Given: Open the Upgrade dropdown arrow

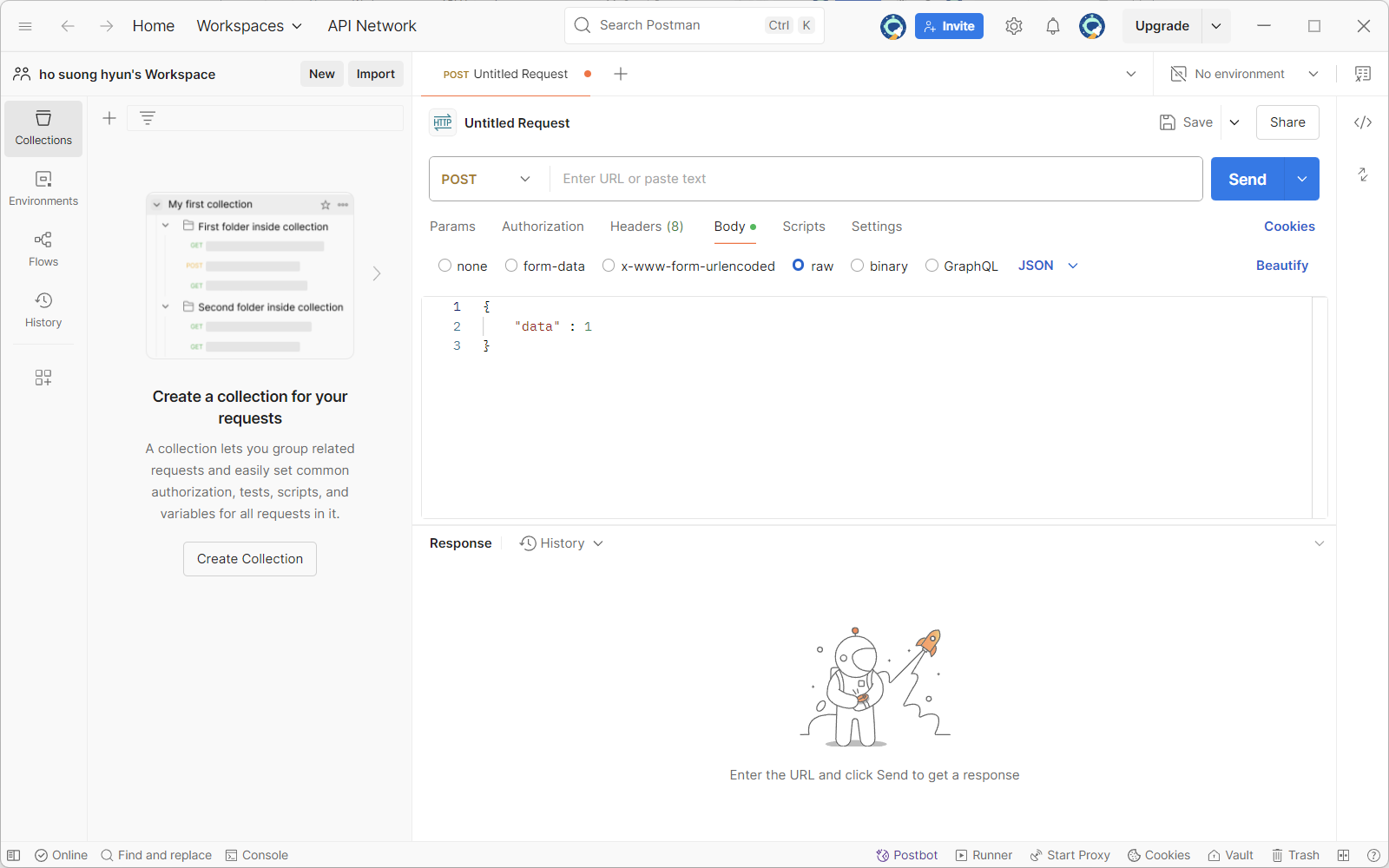Looking at the screenshot, I should (x=1216, y=26).
